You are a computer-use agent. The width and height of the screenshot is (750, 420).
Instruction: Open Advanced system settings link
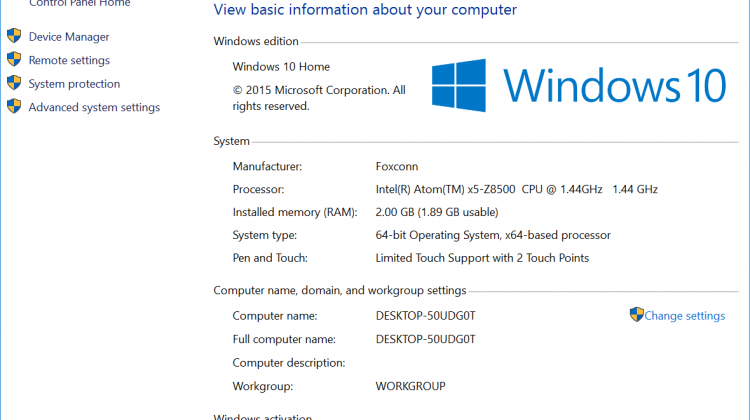pos(94,107)
